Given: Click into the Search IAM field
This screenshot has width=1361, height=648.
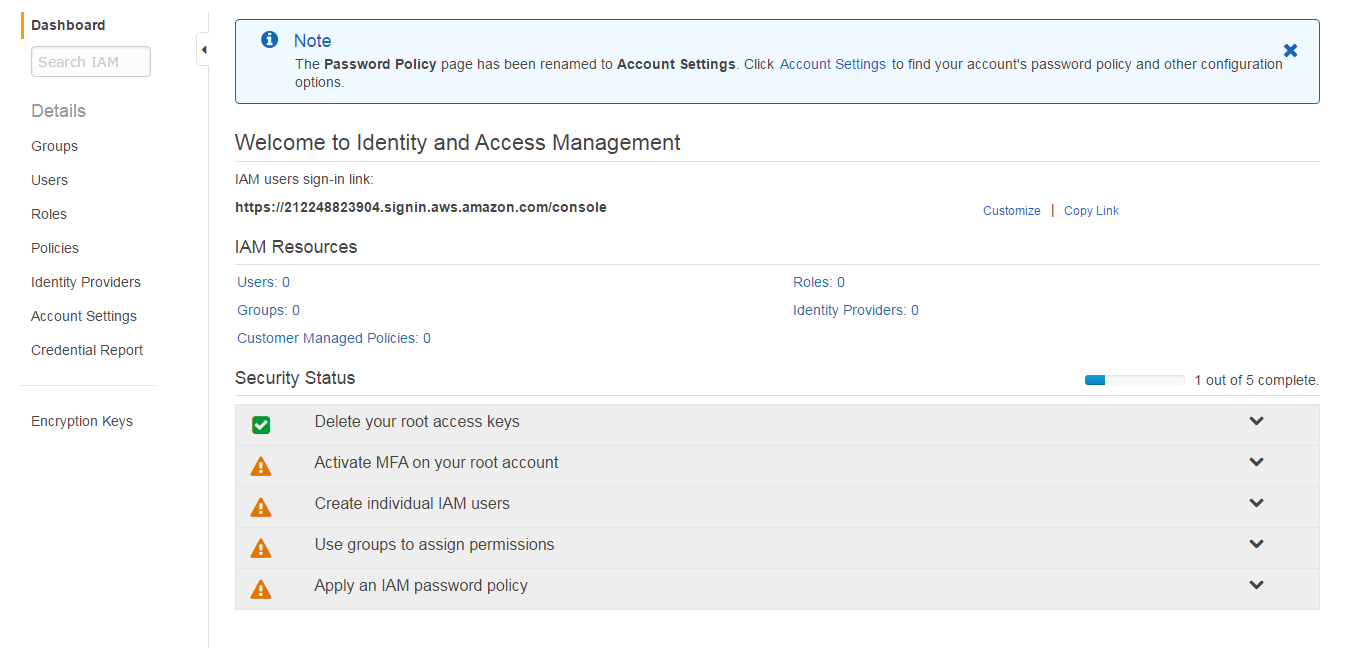Looking at the screenshot, I should tap(91, 62).
